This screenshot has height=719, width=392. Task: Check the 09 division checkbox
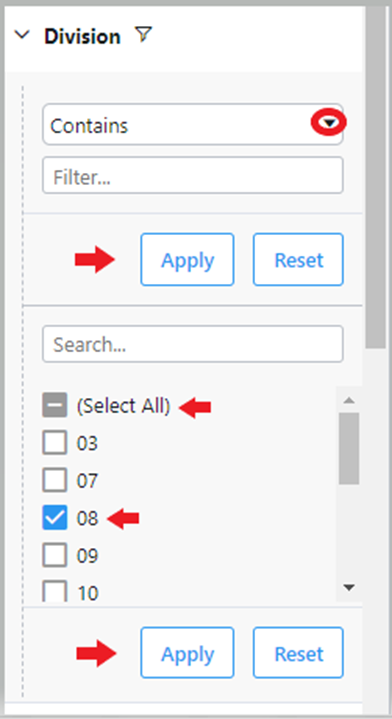tap(55, 555)
